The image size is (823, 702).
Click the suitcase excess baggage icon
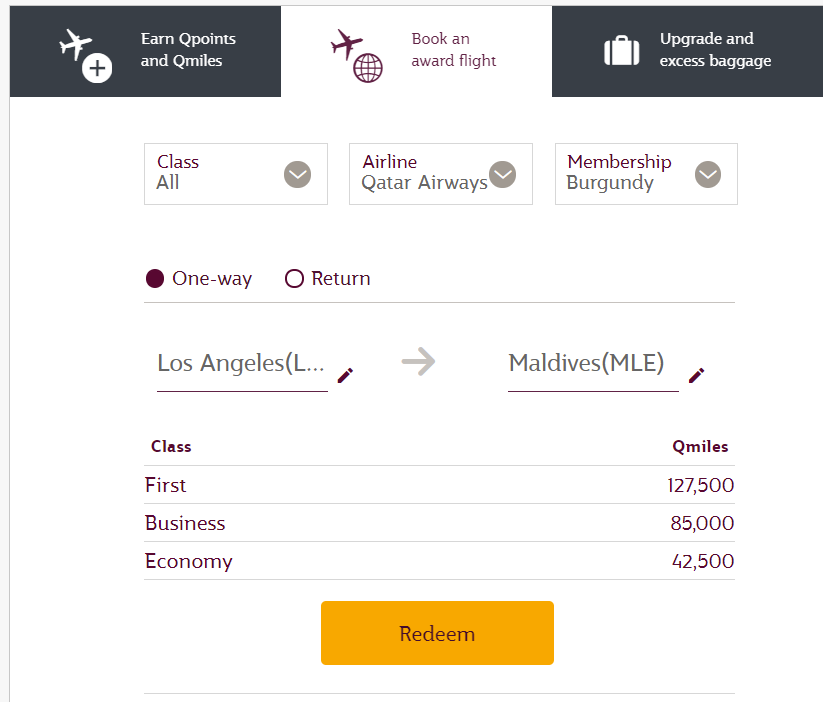click(x=621, y=51)
